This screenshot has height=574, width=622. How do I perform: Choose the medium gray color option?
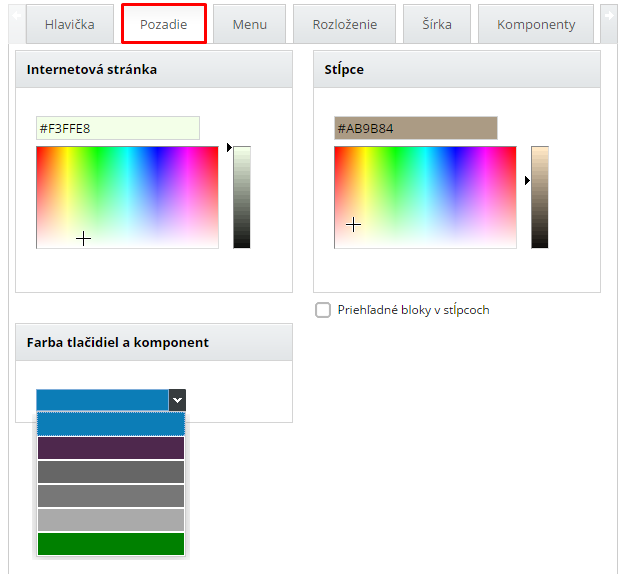click(x=111, y=496)
